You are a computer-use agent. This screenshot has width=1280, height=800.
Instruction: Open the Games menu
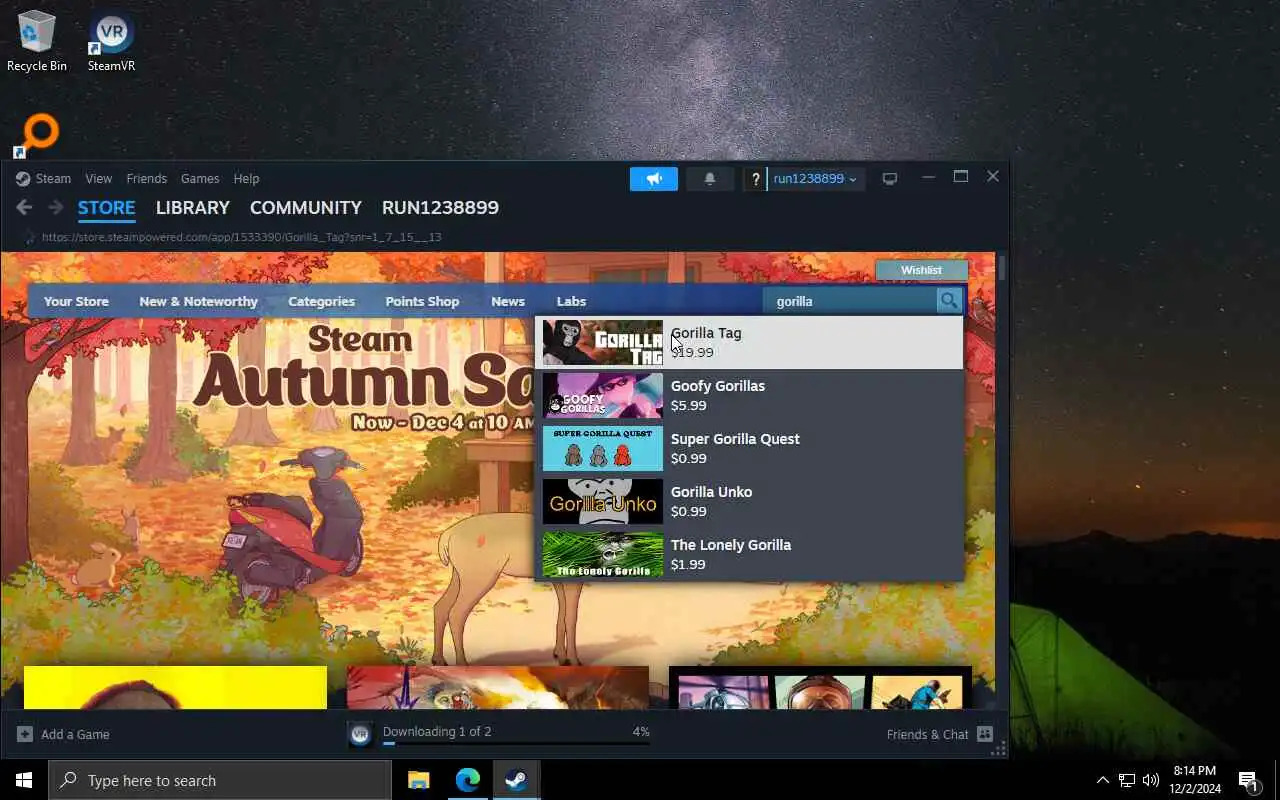[x=200, y=178]
